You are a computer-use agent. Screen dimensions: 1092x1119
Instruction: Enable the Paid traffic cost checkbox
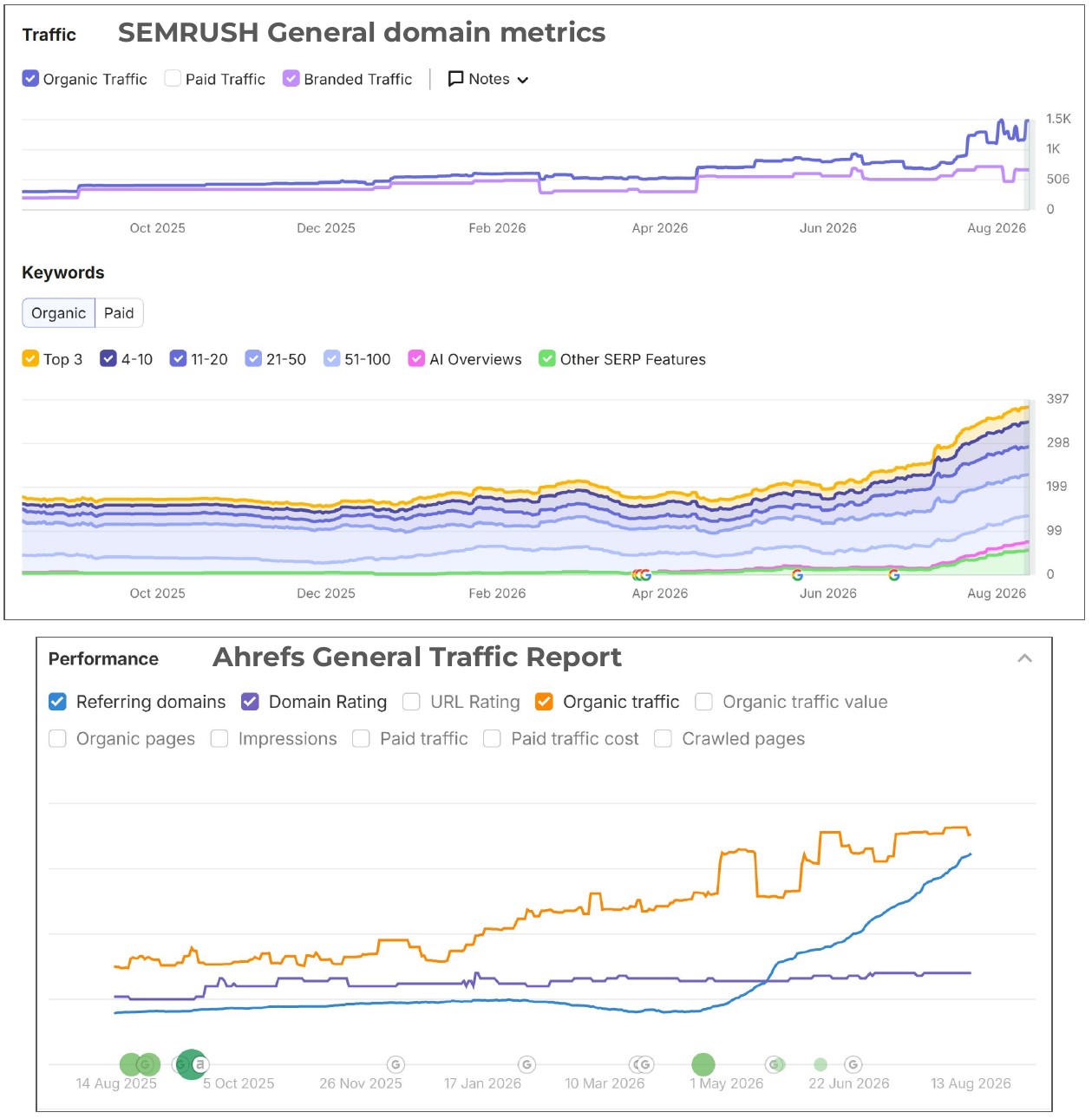coord(492,738)
